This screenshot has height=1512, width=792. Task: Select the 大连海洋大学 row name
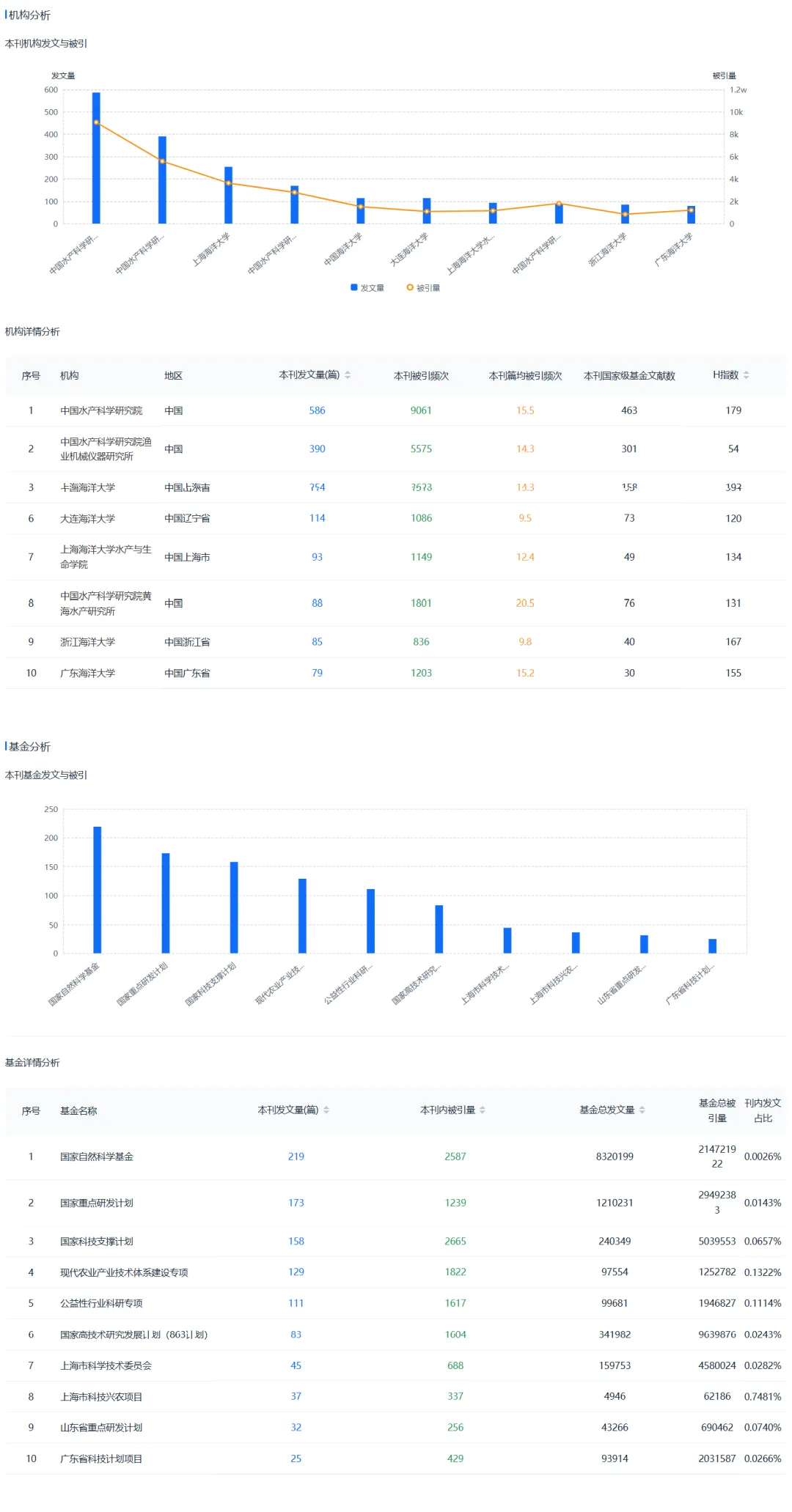coord(87,518)
